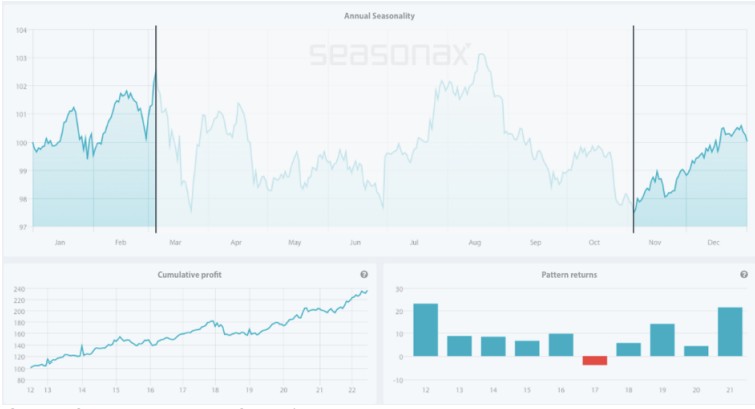Click the start vertical line near March

(156, 129)
